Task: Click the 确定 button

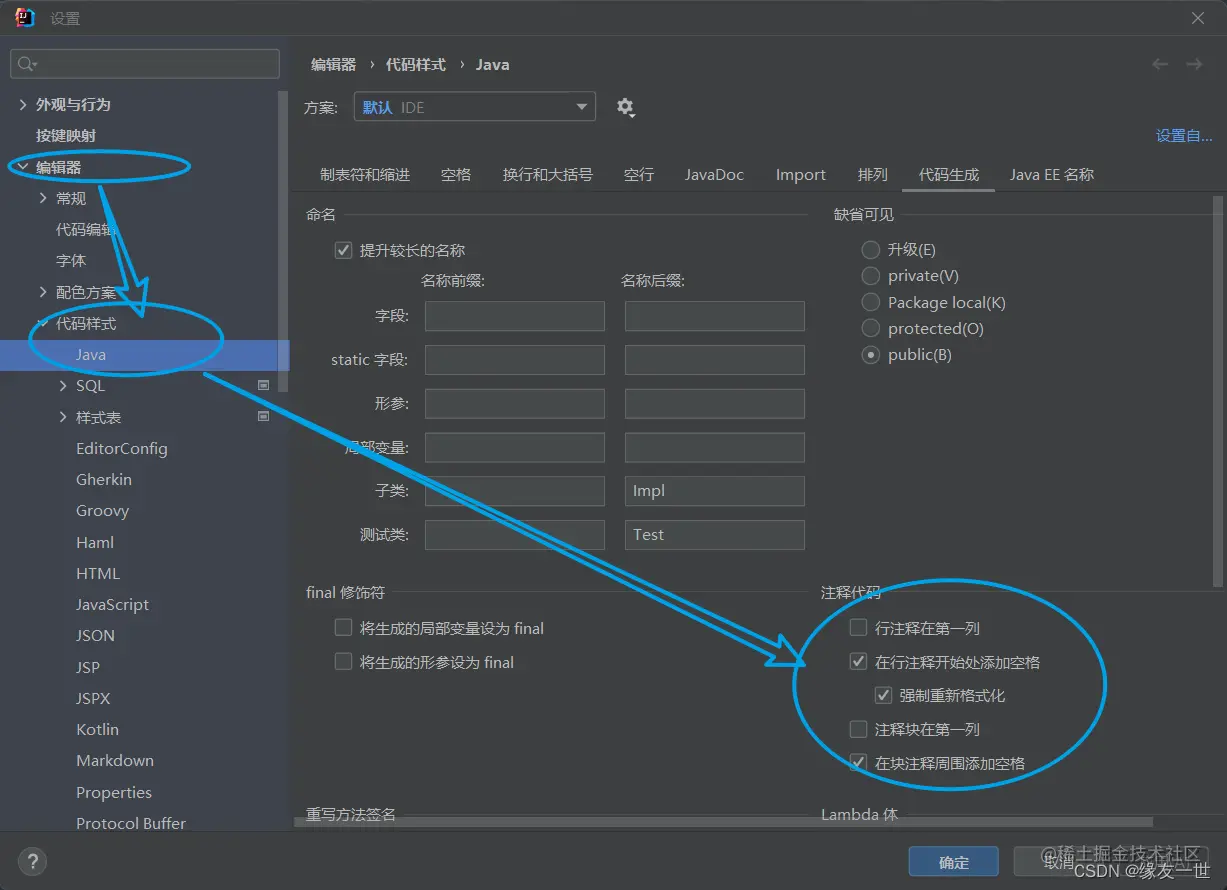Action: (x=953, y=861)
